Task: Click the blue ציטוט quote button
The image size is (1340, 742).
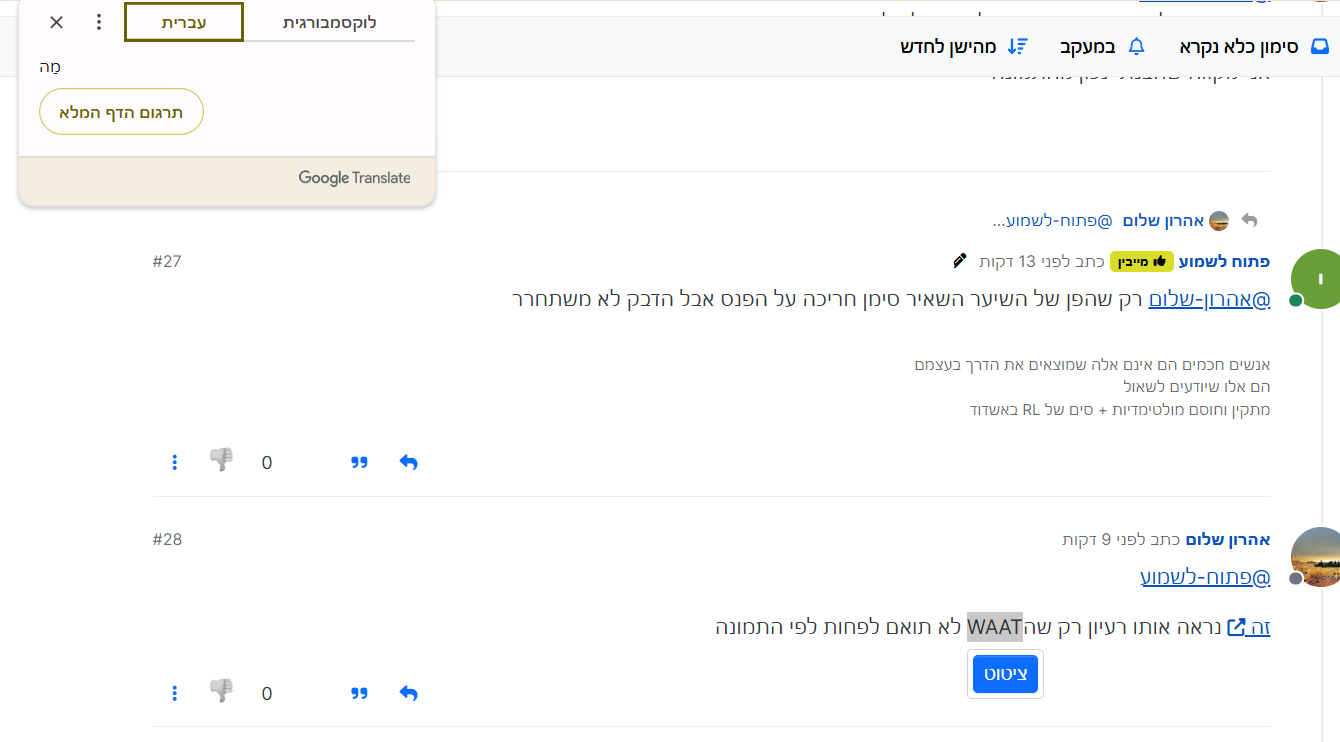Action: 1005,674
